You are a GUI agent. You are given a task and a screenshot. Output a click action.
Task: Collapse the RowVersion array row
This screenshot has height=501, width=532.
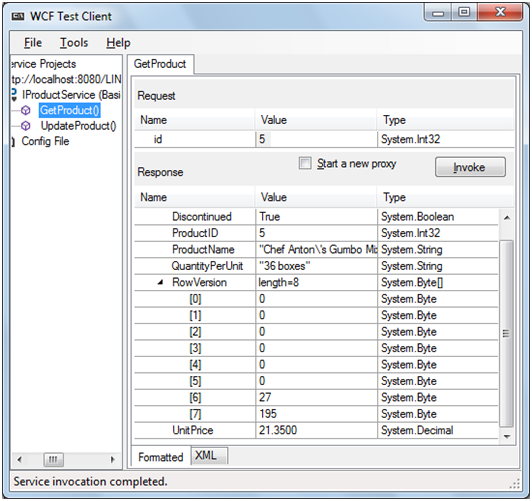click(x=160, y=282)
